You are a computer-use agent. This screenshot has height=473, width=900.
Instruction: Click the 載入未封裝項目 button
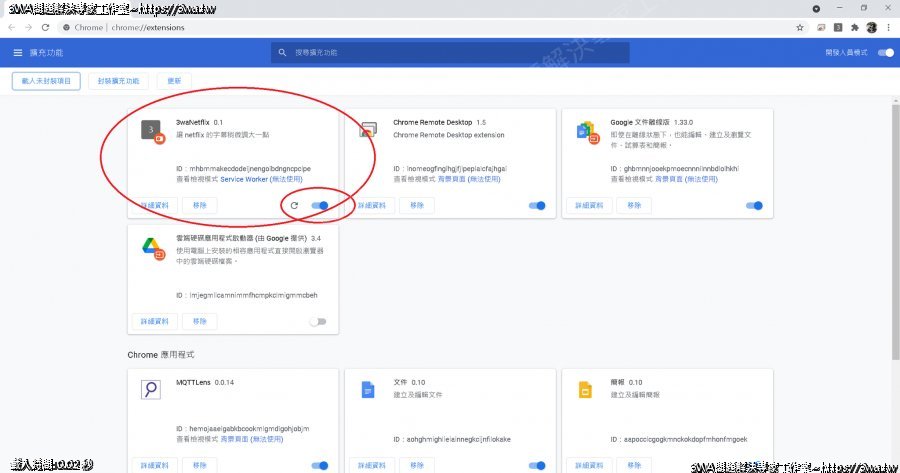47,80
